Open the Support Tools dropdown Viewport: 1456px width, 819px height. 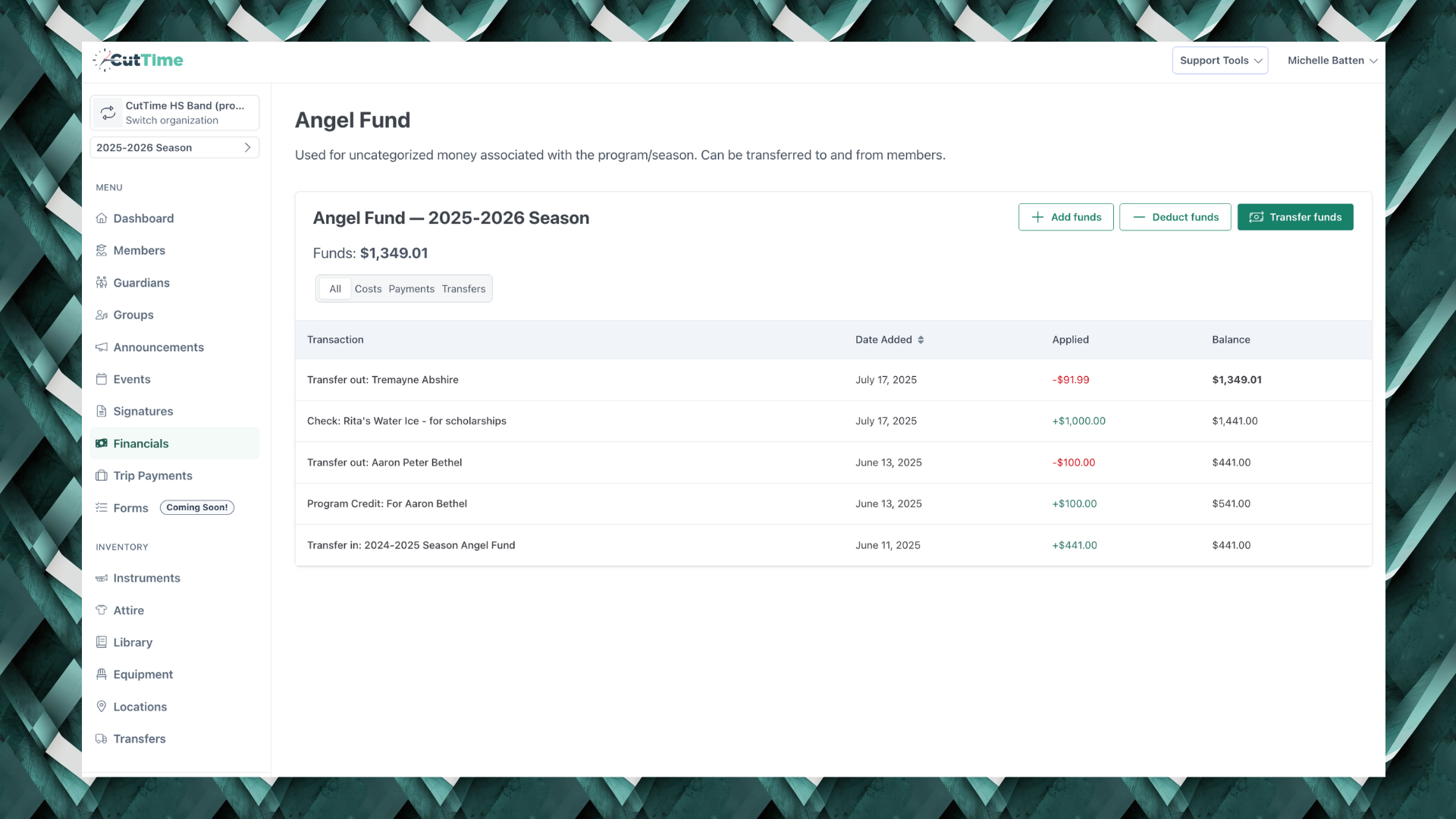(1220, 61)
